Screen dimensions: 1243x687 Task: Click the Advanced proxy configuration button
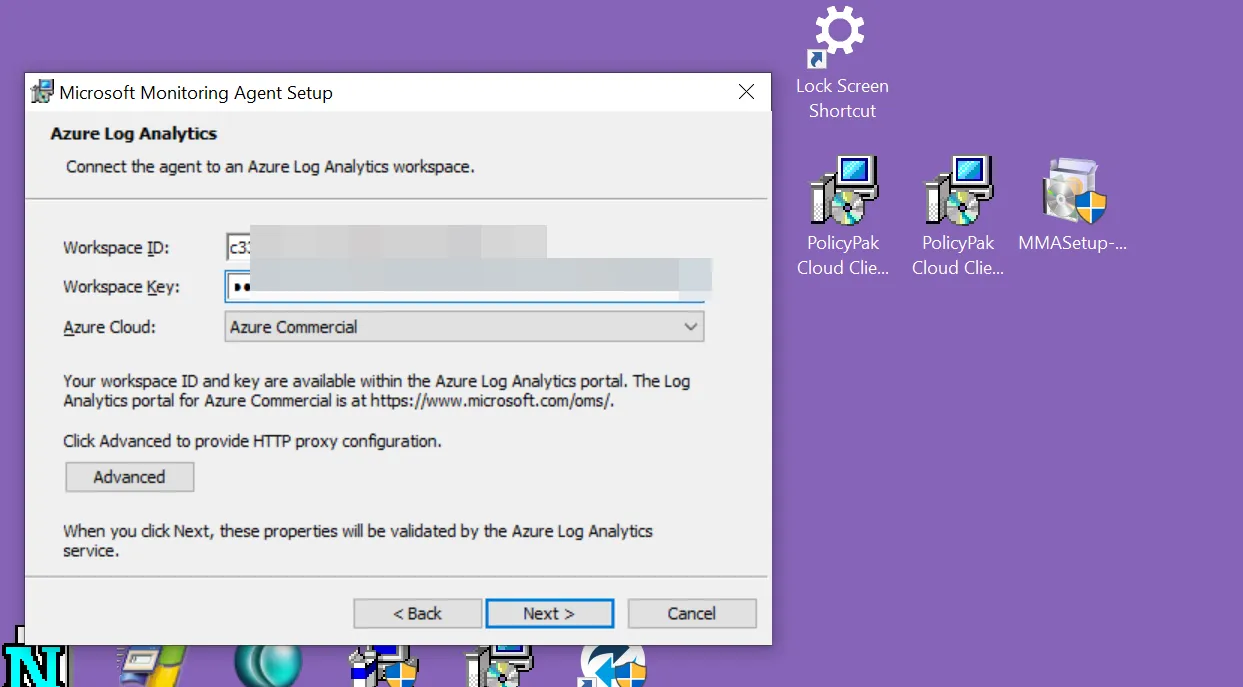(130, 477)
